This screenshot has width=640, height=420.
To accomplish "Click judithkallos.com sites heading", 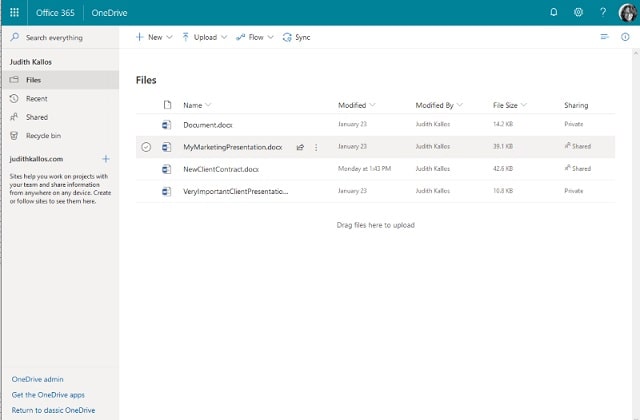I will 36,159.
